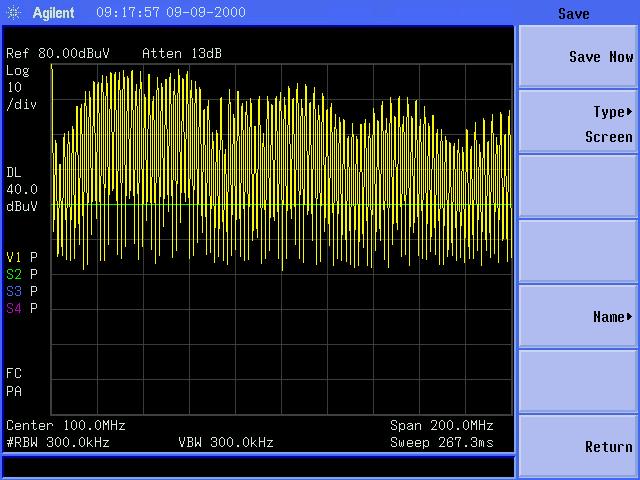Screen dimensions: 640x480
Task: Click the #RBW 300.0kHz readout
Action: coord(58,442)
